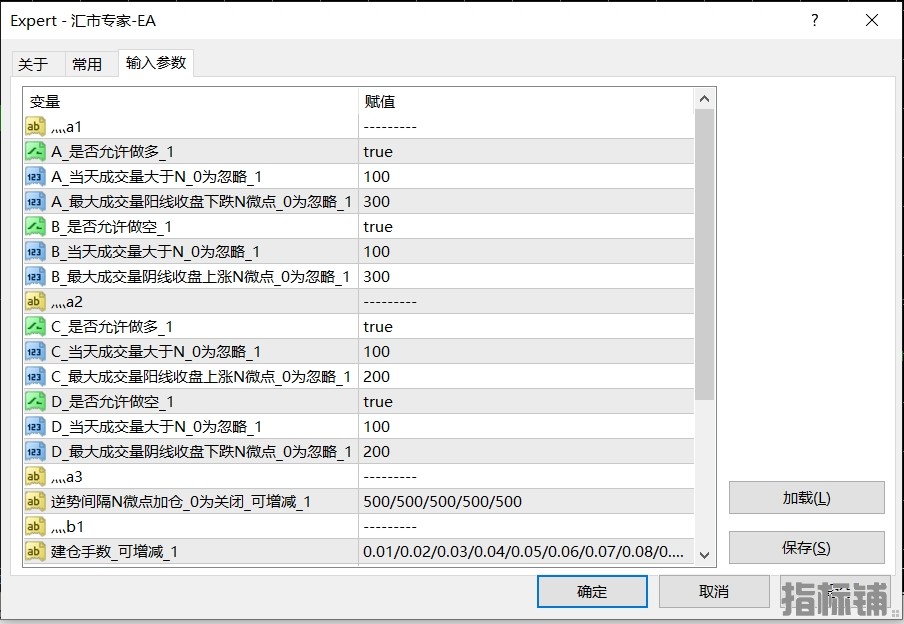Click the boolean icon beside B_是否允许做空_1
This screenshot has height=624, width=904.
35,226
